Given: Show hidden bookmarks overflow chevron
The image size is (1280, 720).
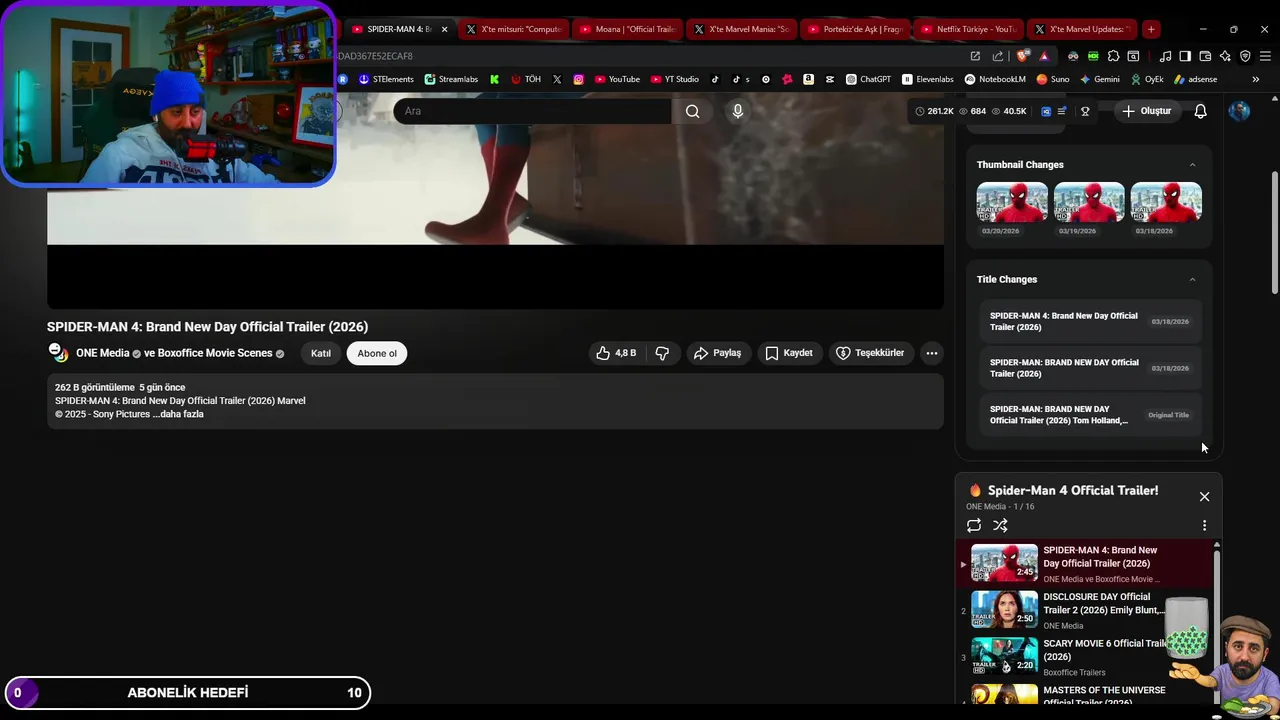Looking at the screenshot, I should click(x=1255, y=79).
